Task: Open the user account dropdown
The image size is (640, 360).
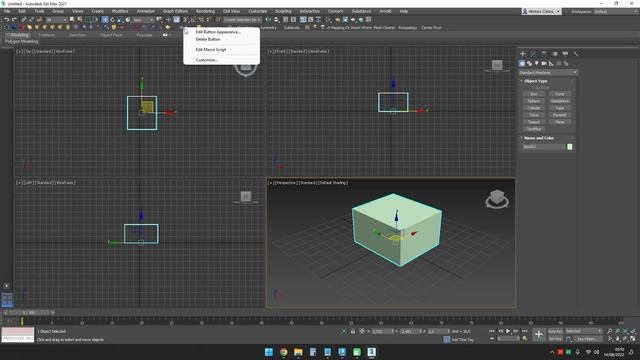Action: tap(542, 11)
